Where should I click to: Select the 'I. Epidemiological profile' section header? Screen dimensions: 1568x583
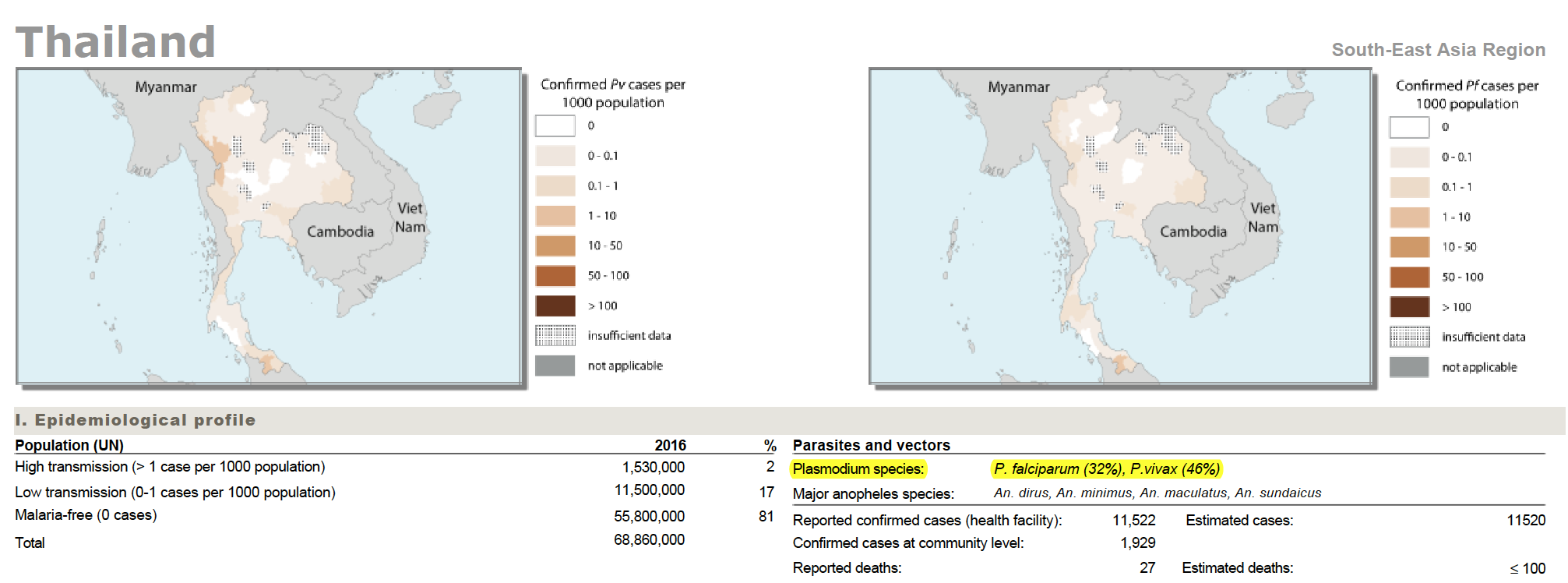(x=136, y=420)
